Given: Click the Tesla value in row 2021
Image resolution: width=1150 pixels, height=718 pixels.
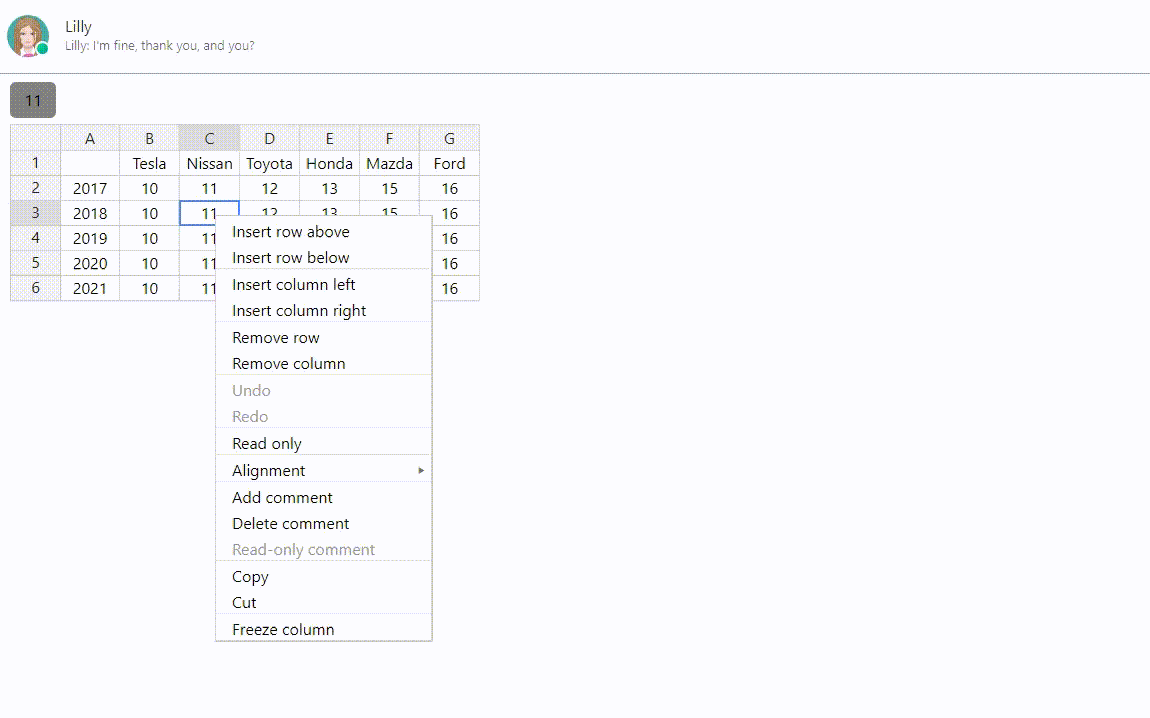Looking at the screenshot, I should point(150,288).
